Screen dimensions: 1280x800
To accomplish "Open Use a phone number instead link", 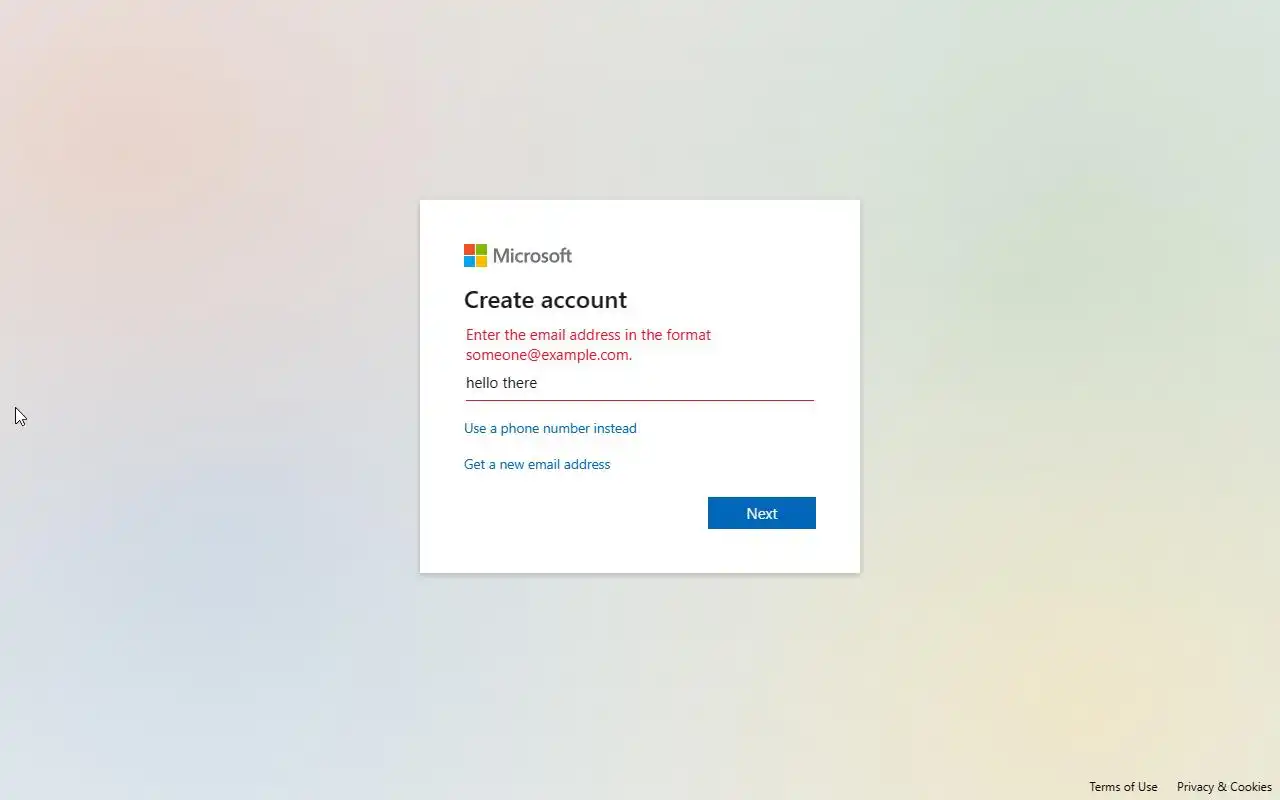I will pos(550,428).
